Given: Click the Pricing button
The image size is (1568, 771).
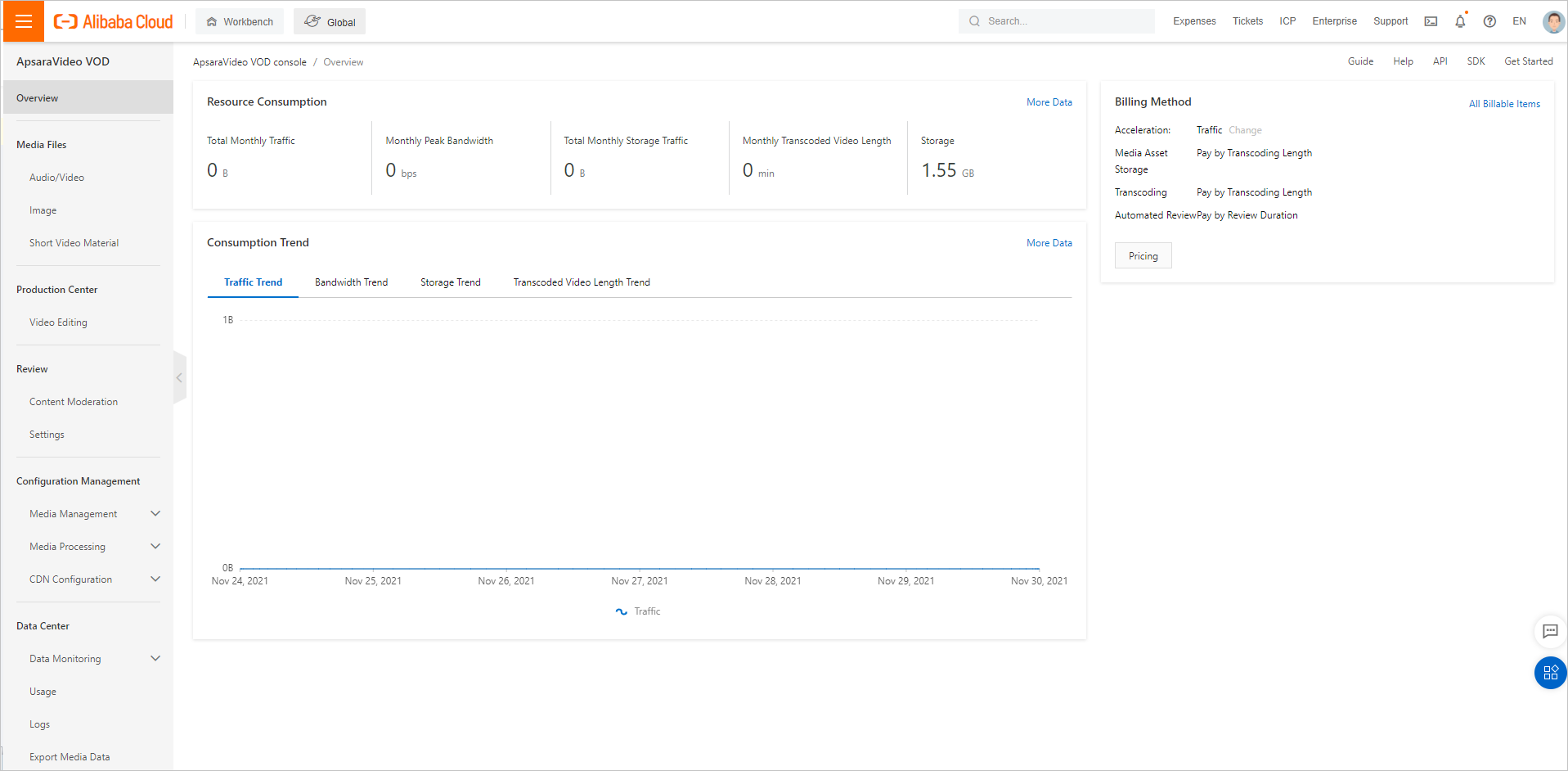Looking at the screenshot, I should tap(1143, 256).
